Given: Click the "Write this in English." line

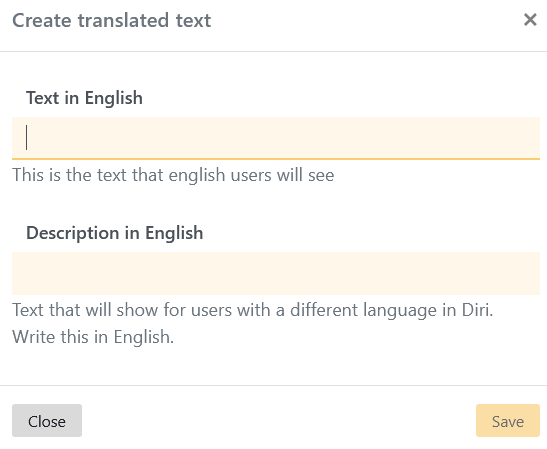Looking at the screenshot, I should [x=93, y=337].
